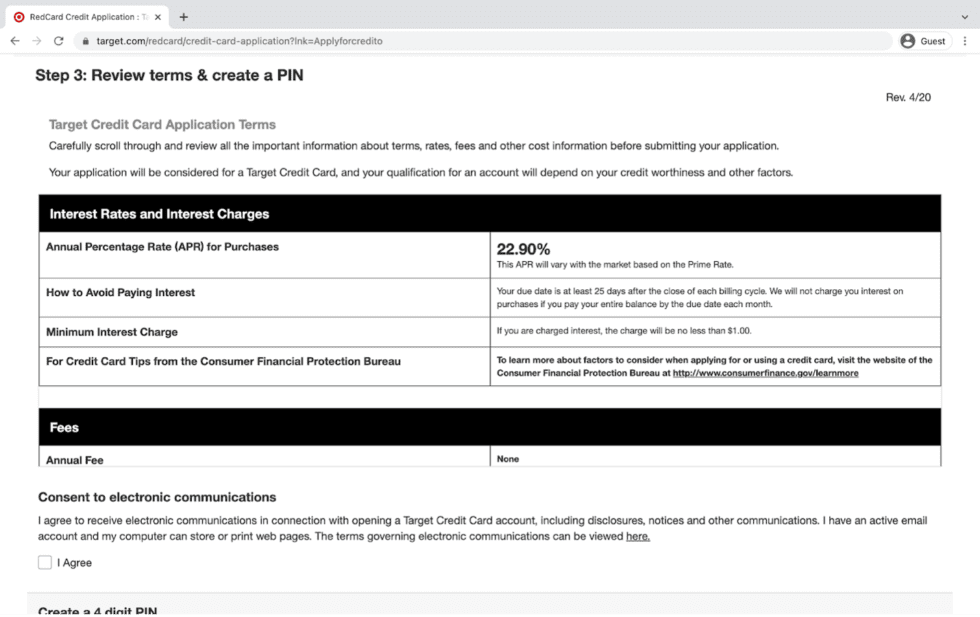The height and width of the screenshot is (617, 980).
Task: Enable consent to electronic communications
Action: click(x=44, y=562)
